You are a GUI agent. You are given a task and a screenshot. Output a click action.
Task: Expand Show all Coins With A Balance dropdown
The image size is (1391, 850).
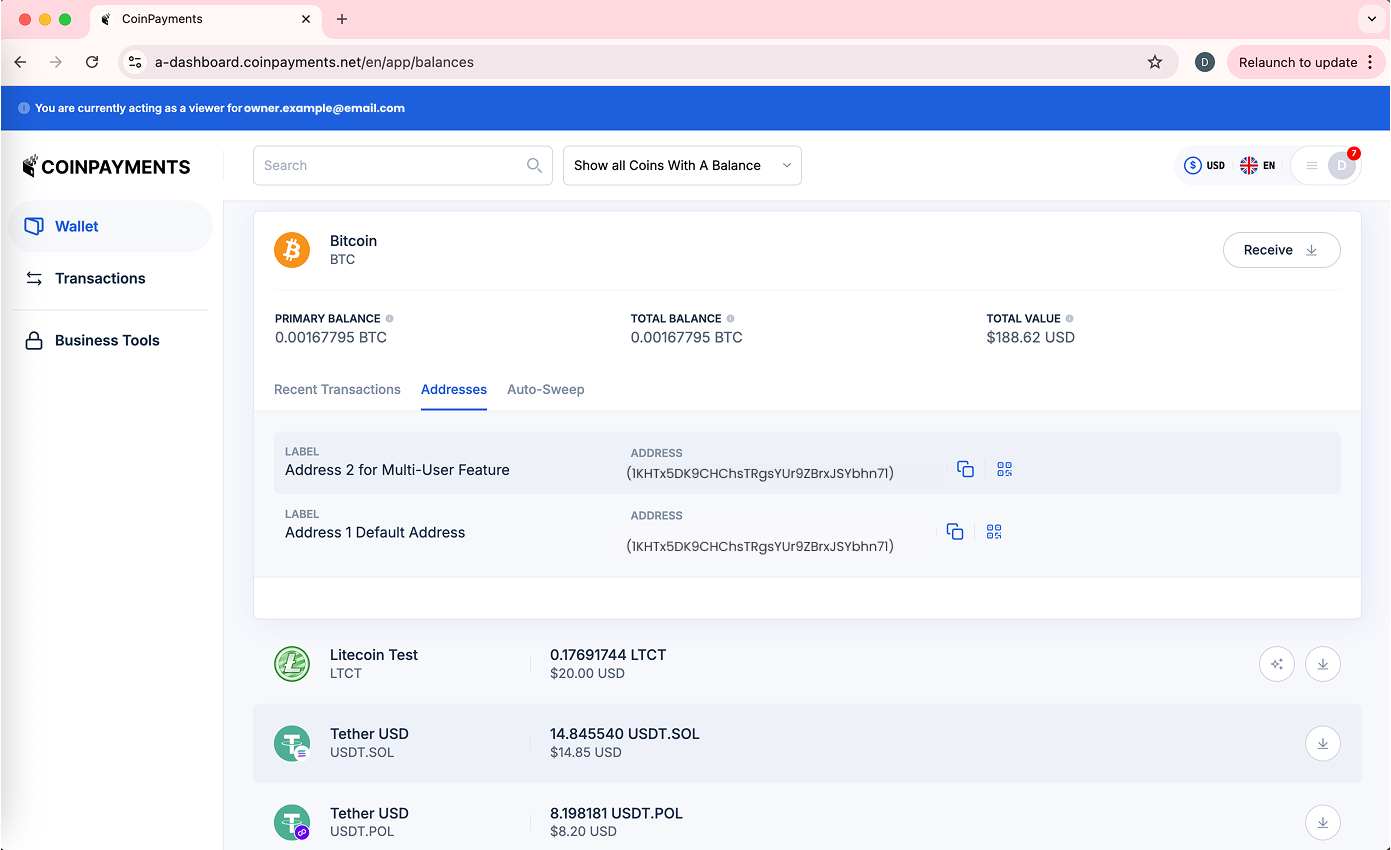coord(682,166)
